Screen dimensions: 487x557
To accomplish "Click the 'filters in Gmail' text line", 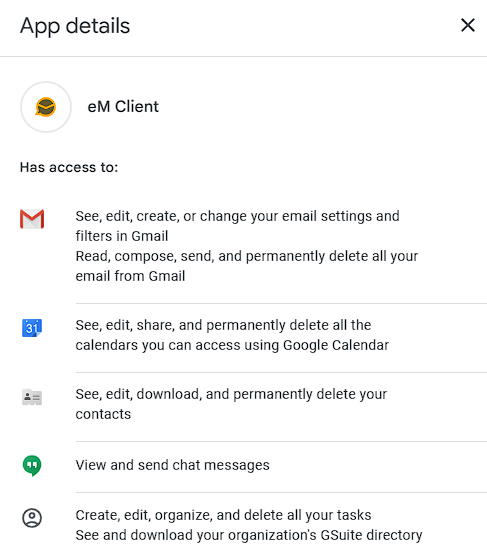I will (121, 236).
